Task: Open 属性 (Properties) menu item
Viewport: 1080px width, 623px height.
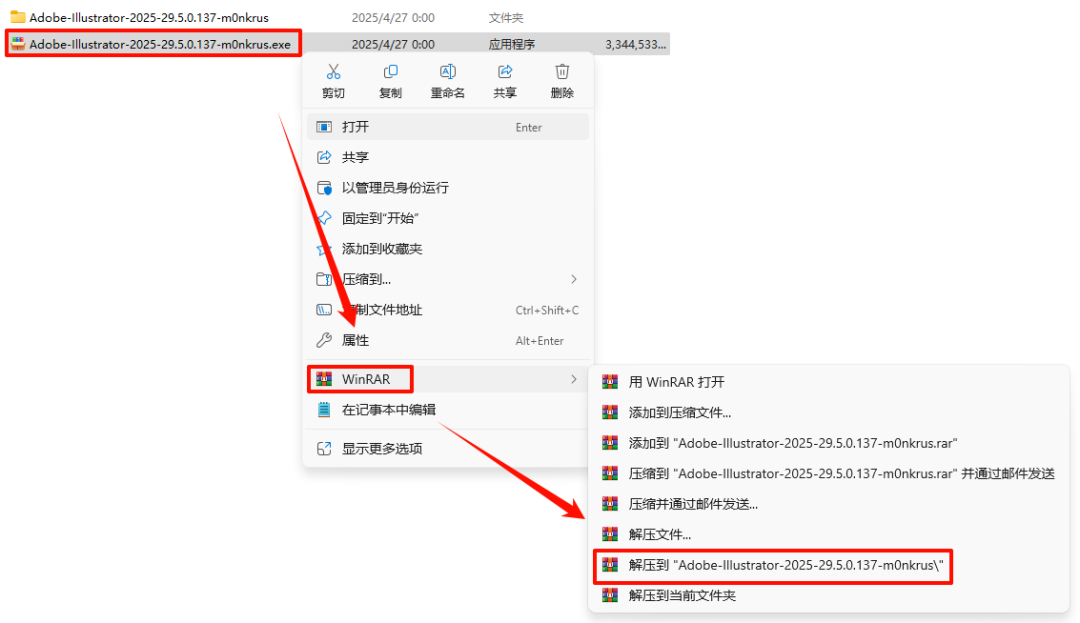Action: click(448, 340)
